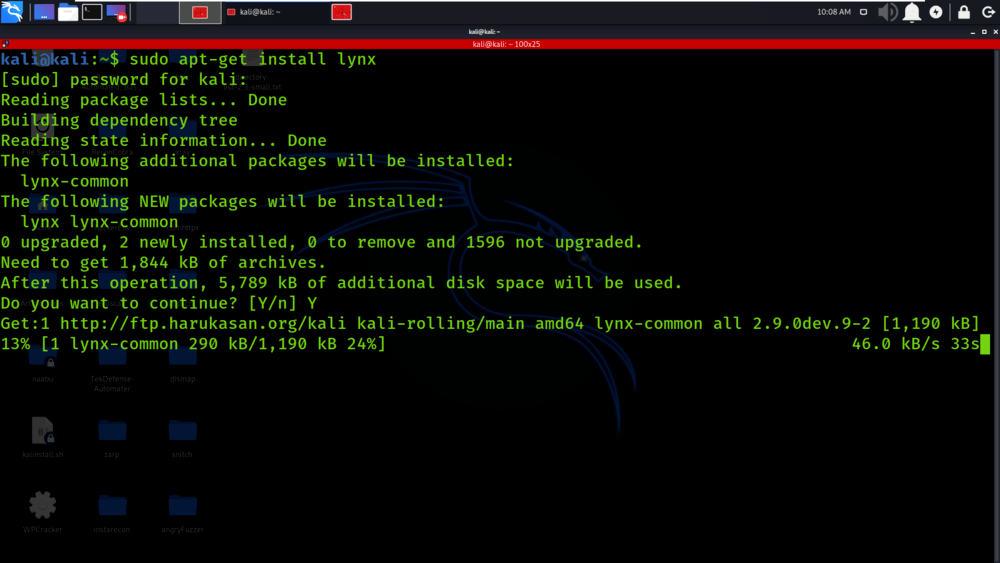Open the file manager launcher

[68, 12]
